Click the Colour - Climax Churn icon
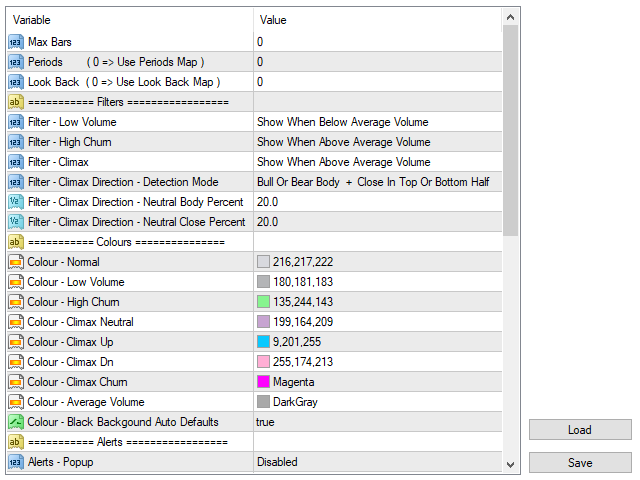 16,382
